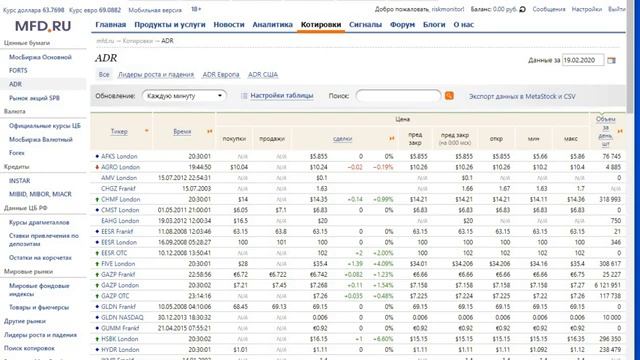Image resolution: width=640 pixels, height=360 pixels.
Task: Open Forex in sidebar
Action: coord(17,153)
